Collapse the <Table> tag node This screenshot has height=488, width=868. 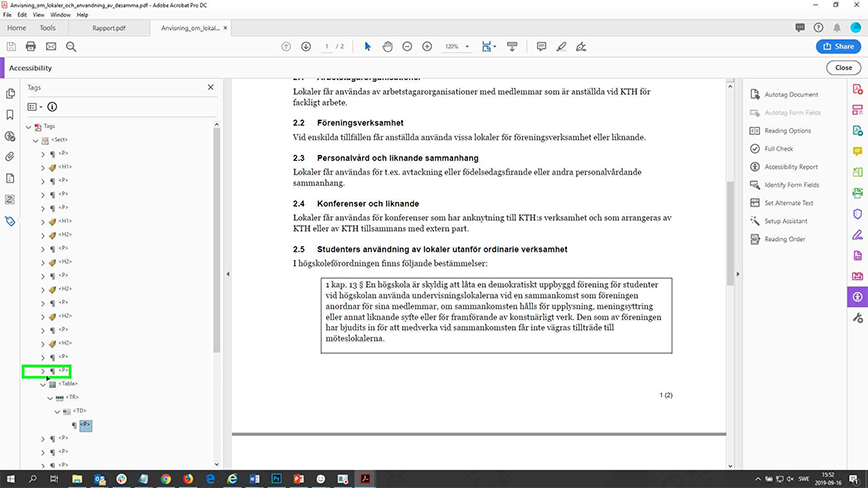pyautogui.click(x=42, y=383)
